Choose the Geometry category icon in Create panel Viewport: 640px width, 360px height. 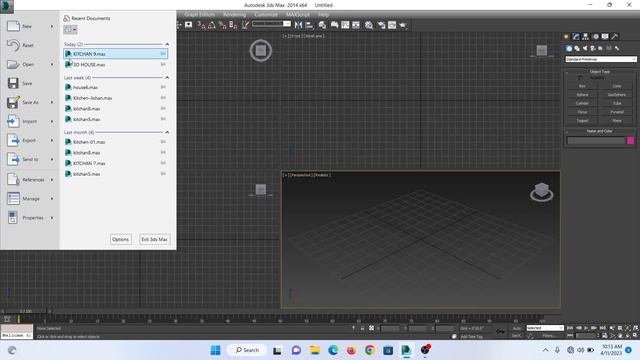click(569, 48)
